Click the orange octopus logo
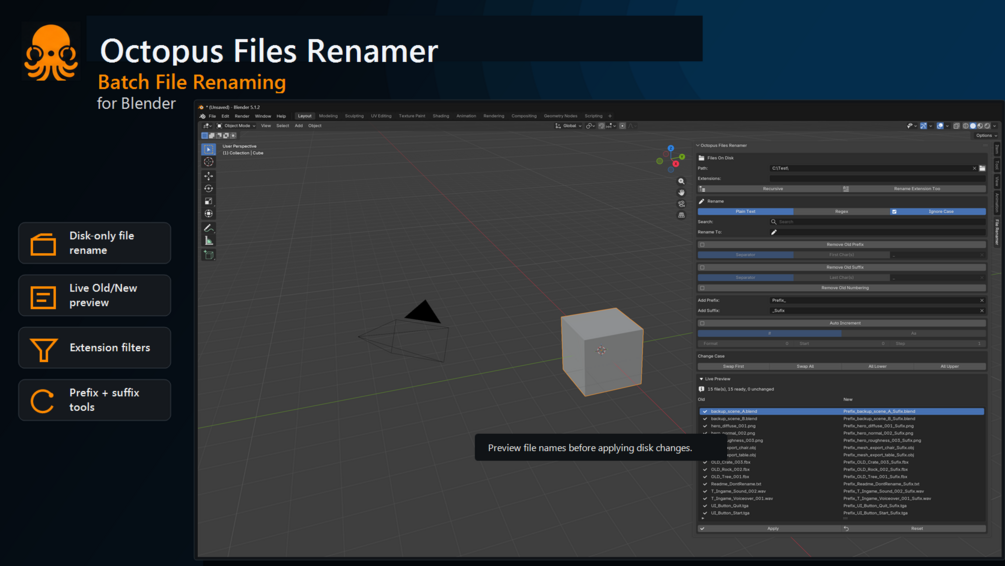1005x566 pixels. pos(51,53)
